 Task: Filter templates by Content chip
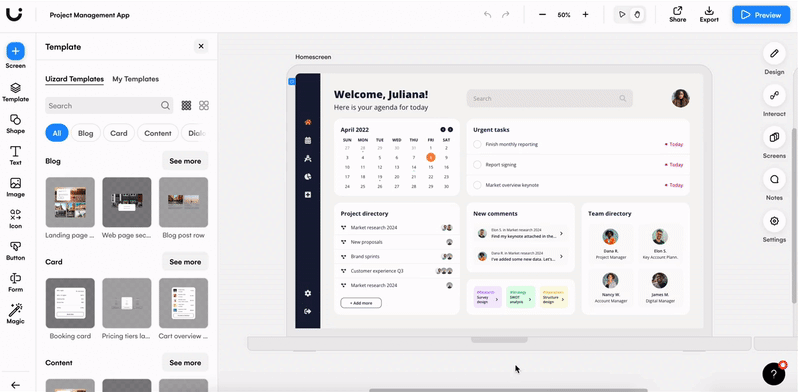pos(158,133)
